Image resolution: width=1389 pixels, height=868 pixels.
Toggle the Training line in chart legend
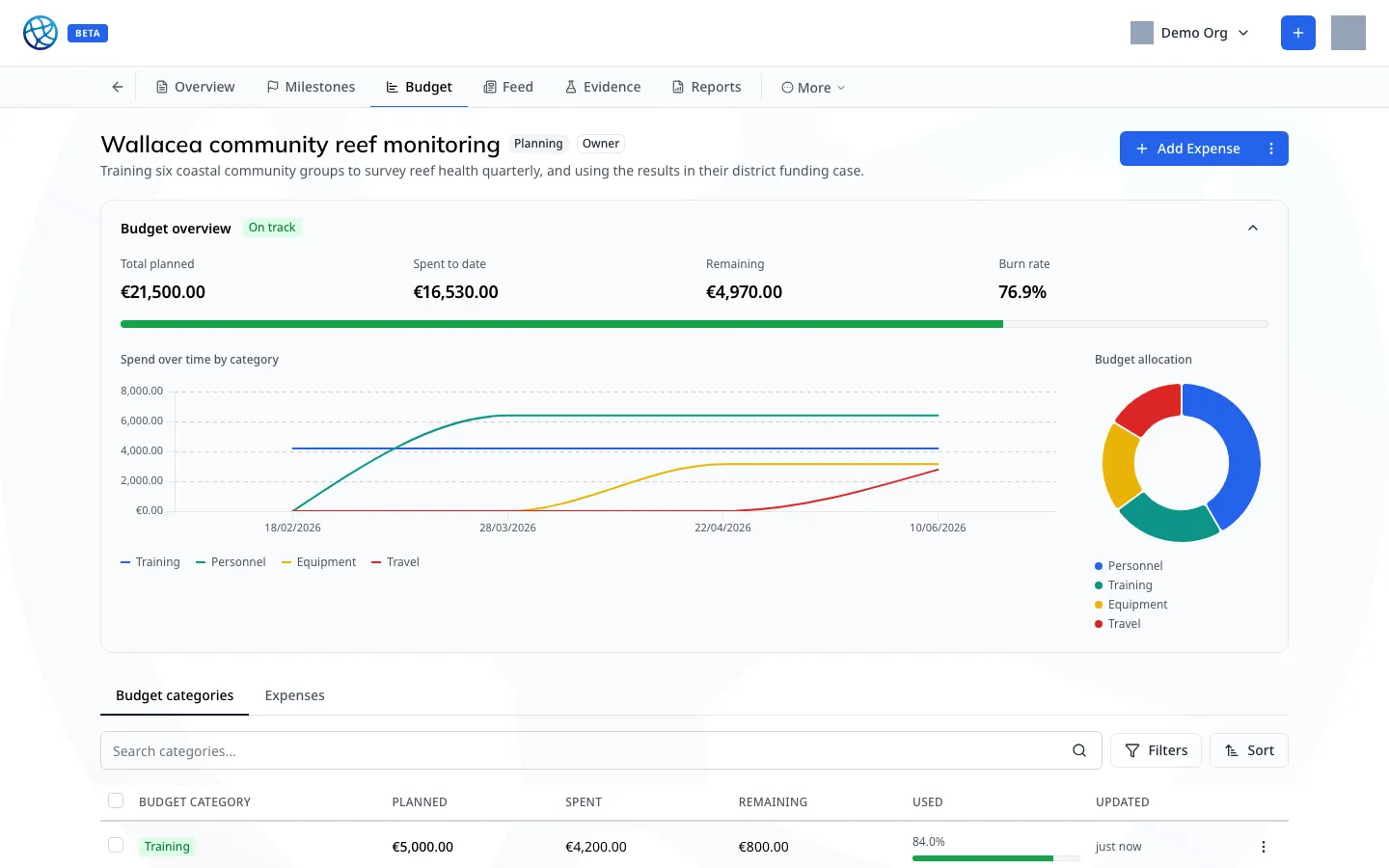[x=150, y=562]
